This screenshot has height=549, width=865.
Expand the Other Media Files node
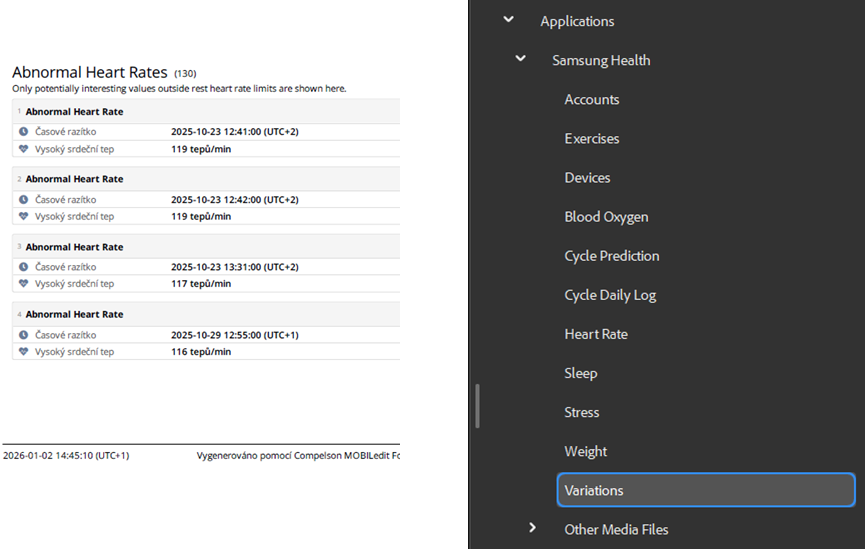click(x=532, y=528)
